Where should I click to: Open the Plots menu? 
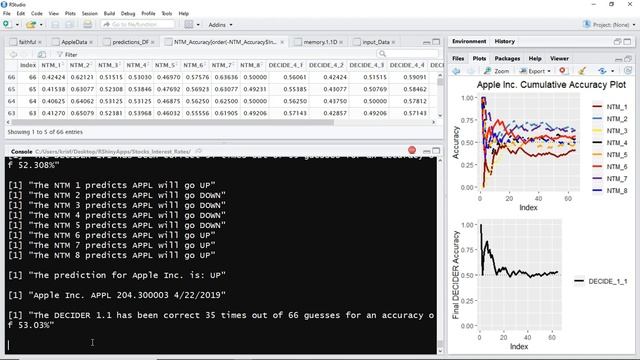[x=70, y=13]
